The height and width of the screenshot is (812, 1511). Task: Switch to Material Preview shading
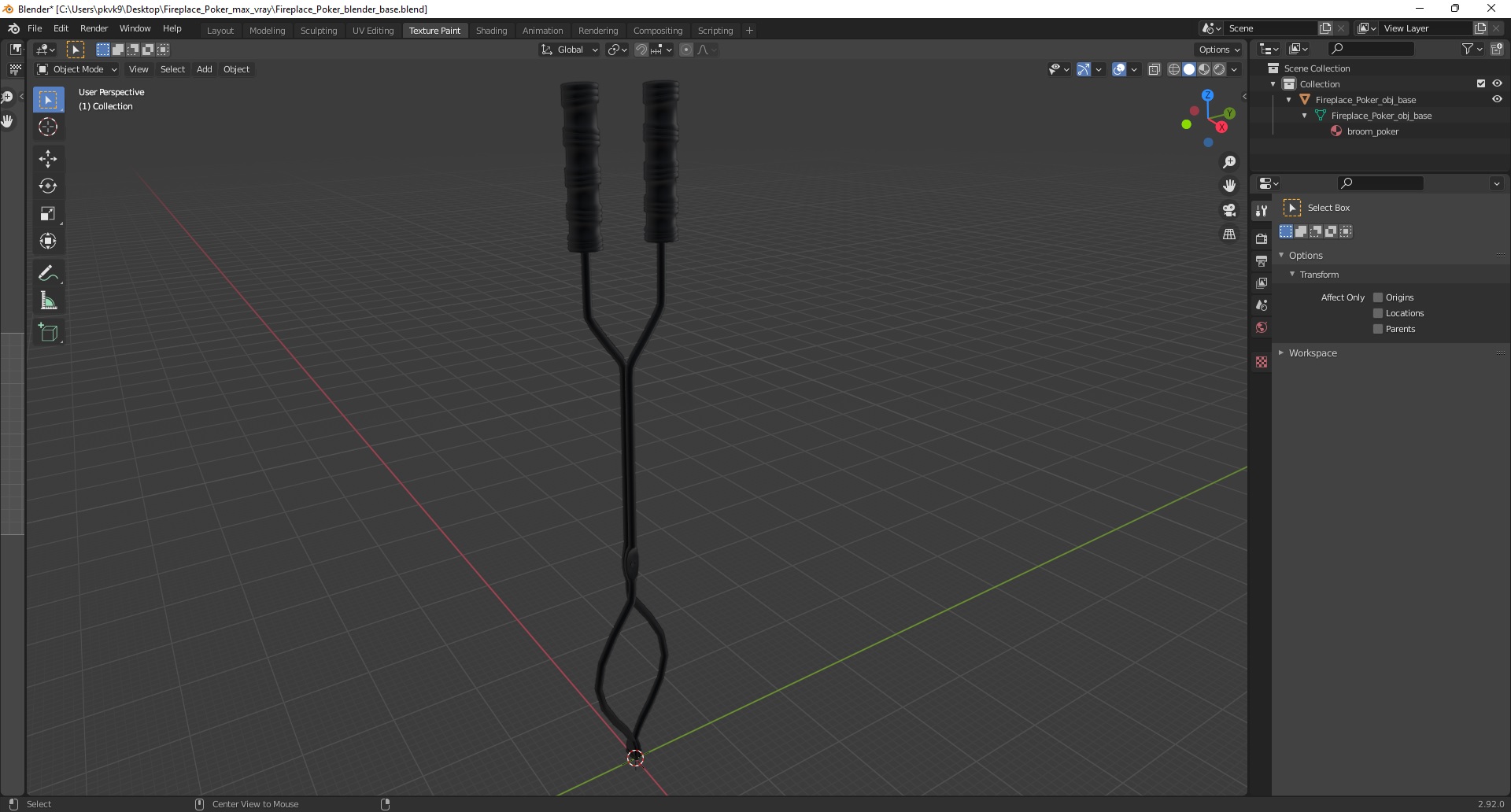pos(1204,69)
